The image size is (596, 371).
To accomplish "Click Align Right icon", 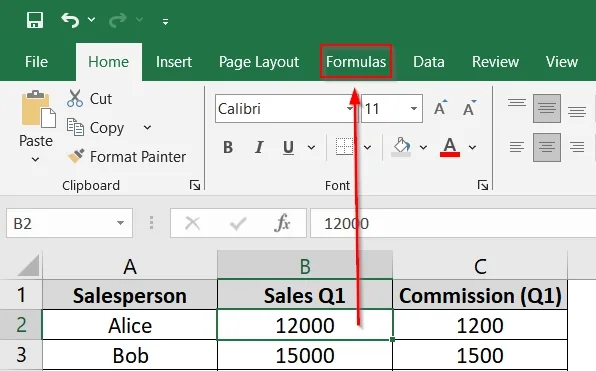I will 577,147.
